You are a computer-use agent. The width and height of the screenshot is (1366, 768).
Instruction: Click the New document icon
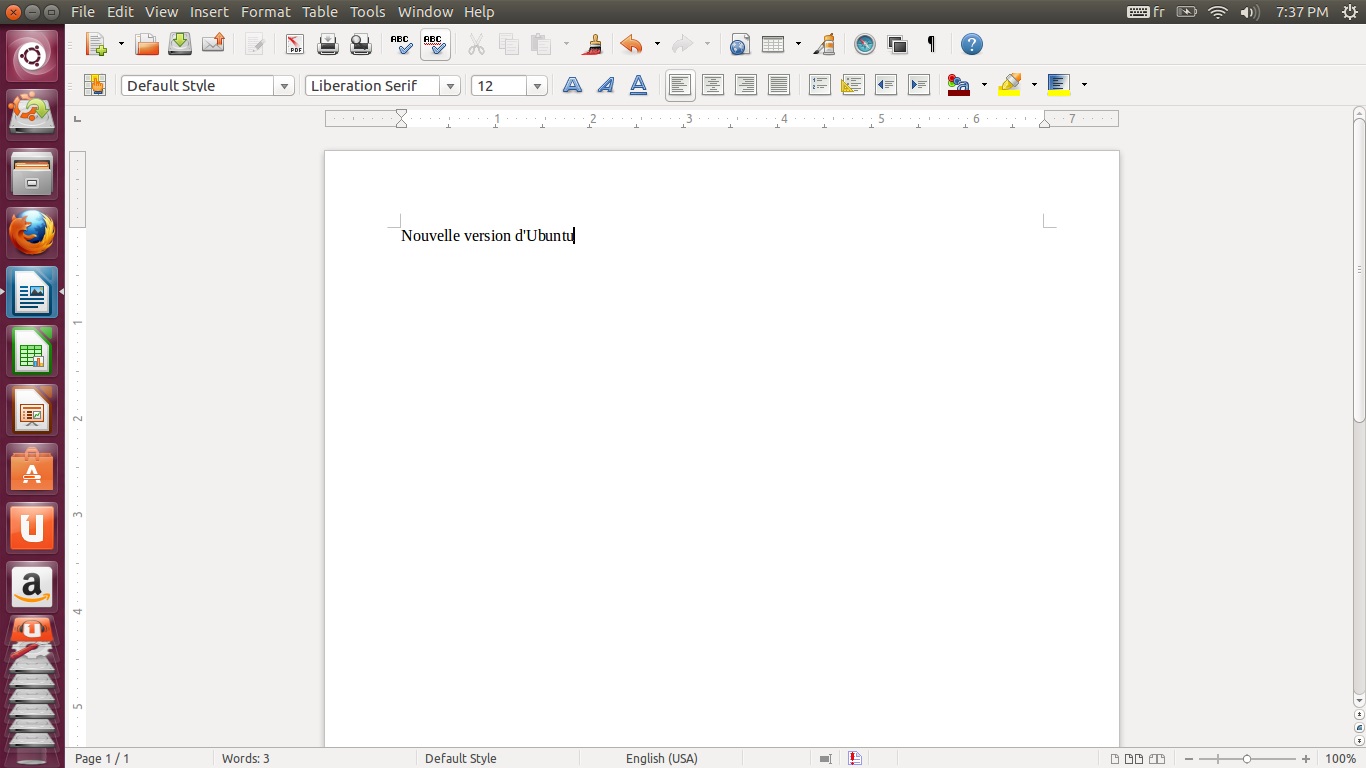point(96,44)
